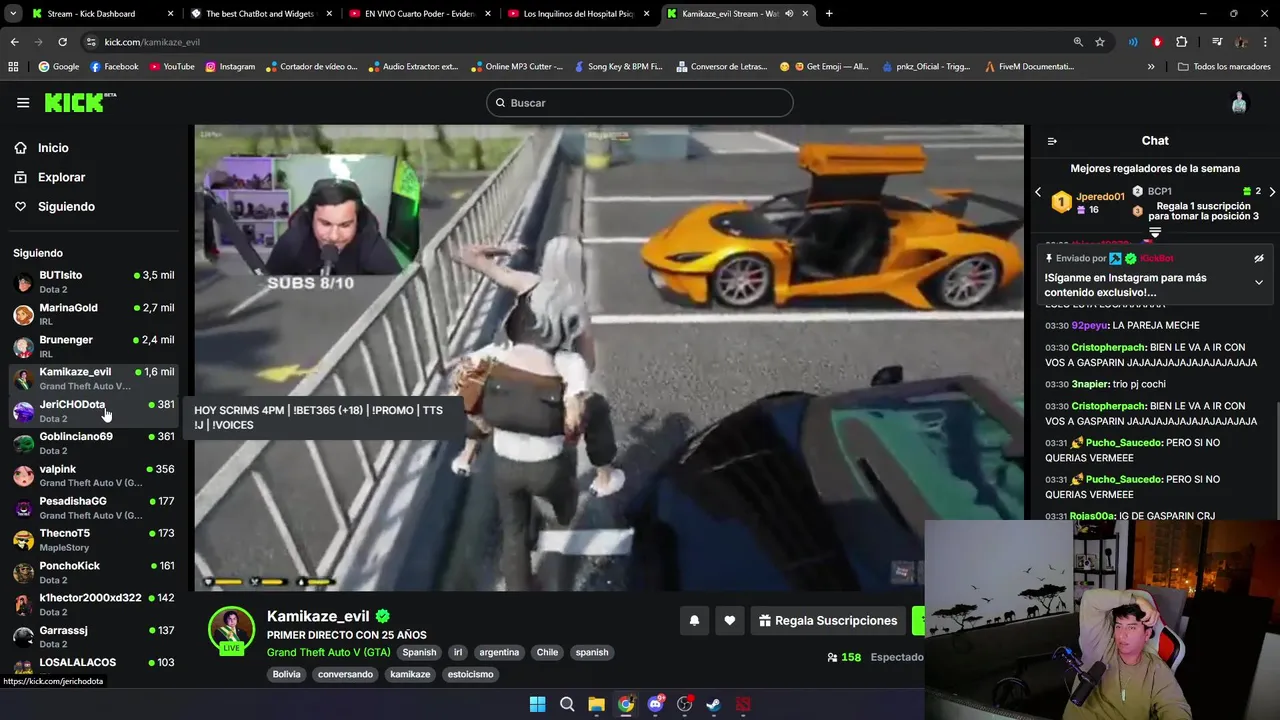This screenshot has width=1280, height=720.
Task: Mute the Kamikaze_evil Stream tab audio
Action: [789, 14]
